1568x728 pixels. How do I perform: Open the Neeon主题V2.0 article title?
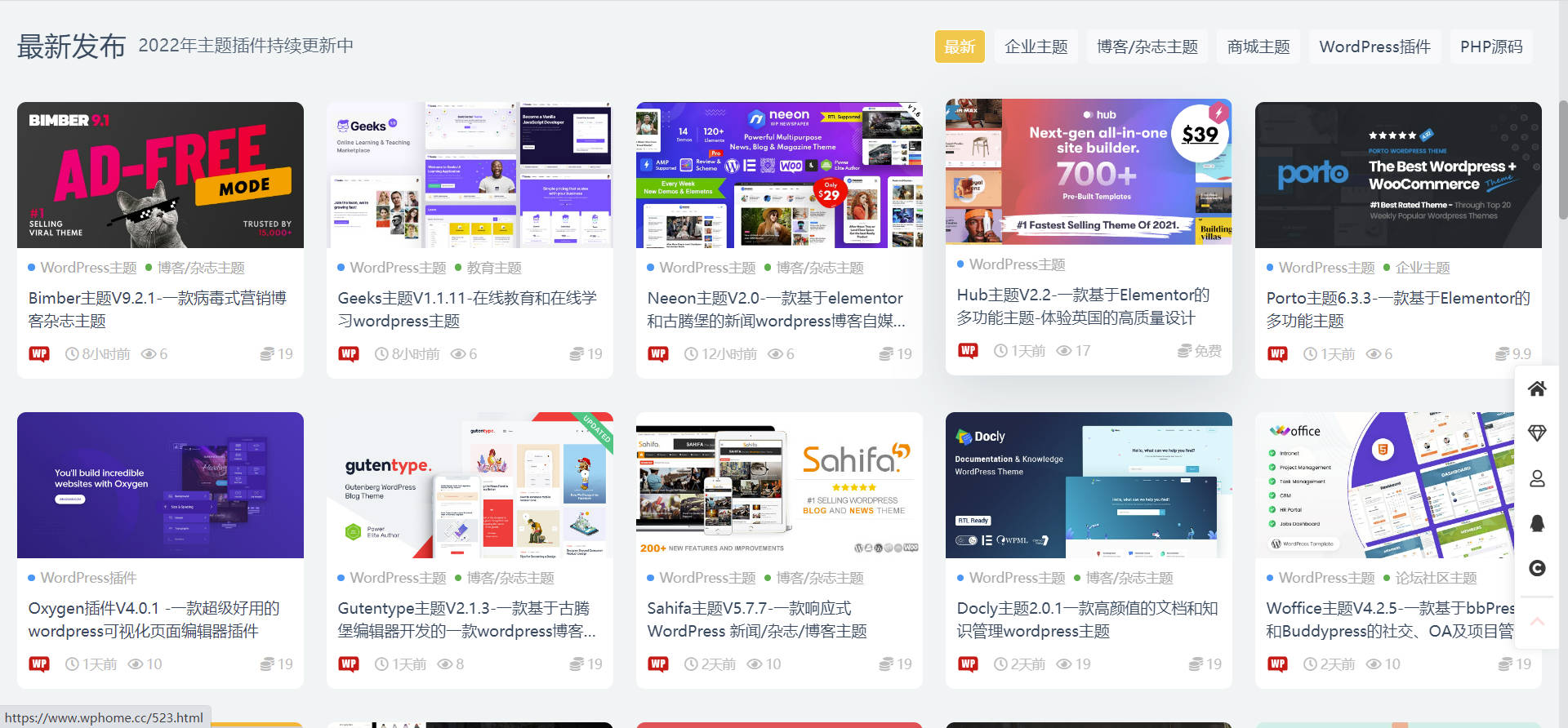tap(777, 309)
